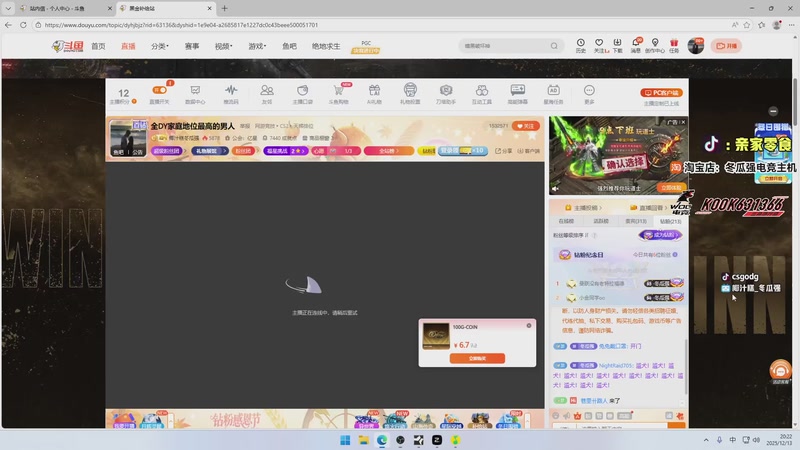Open the 创作中心 icon in header
800x450 pixels.
(x=655, y=43)
